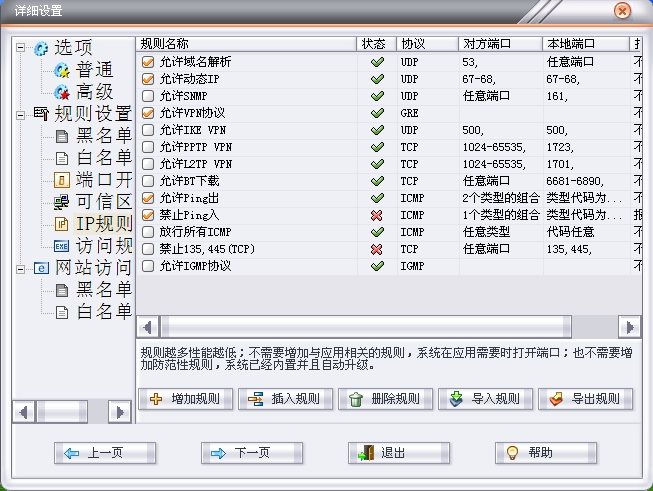The height and width of the screenshot is (491, 653).
Task: Uncheck the 禁止Ping入 rule checkbox
Action: 148,215
